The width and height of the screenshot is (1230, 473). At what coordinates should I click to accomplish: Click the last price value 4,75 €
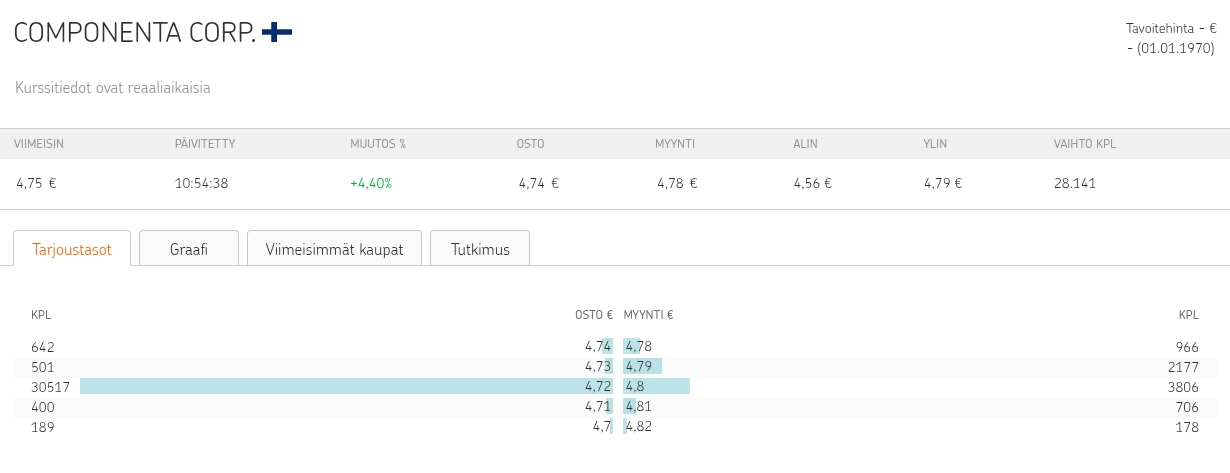point(36,184)
